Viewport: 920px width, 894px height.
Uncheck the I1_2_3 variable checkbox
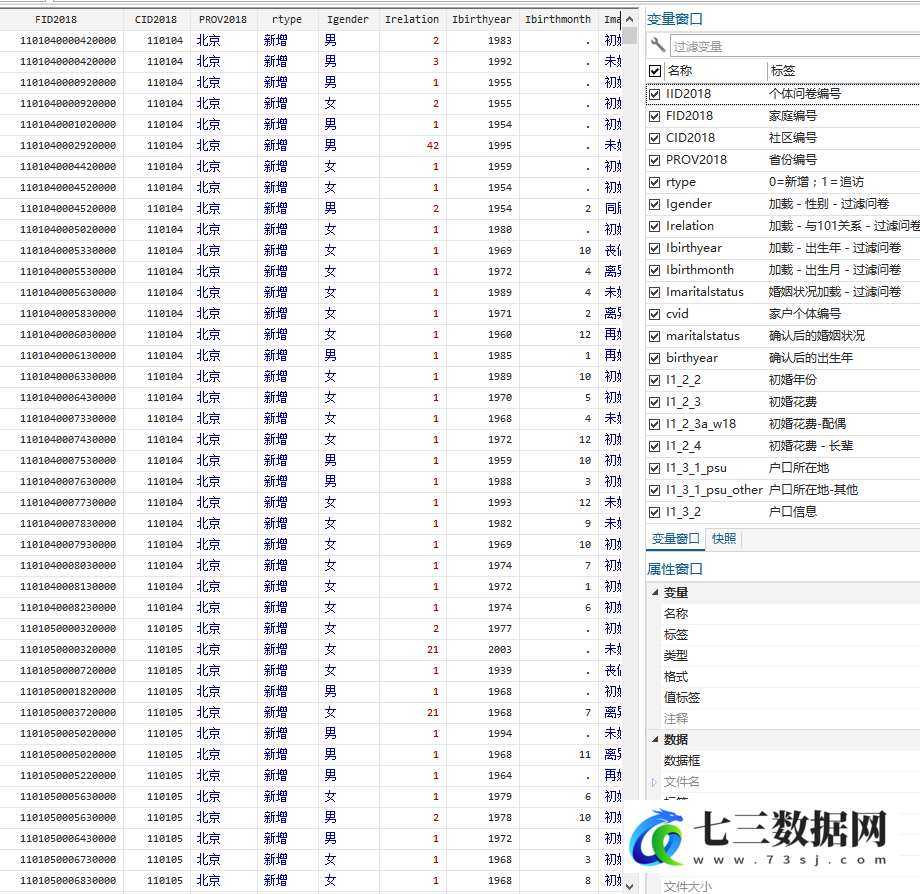point(655,402)
